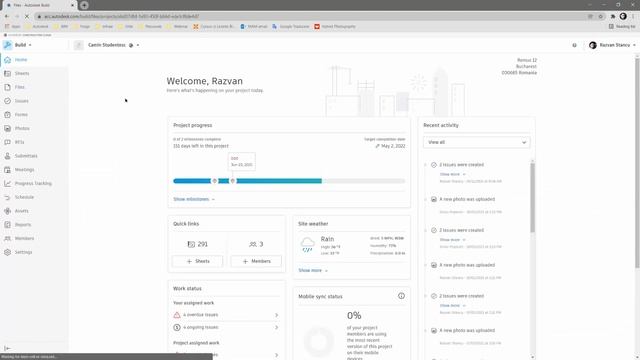Open the Reading list
The width and height of the screenshot is (640, 360).
coord(622,27)
